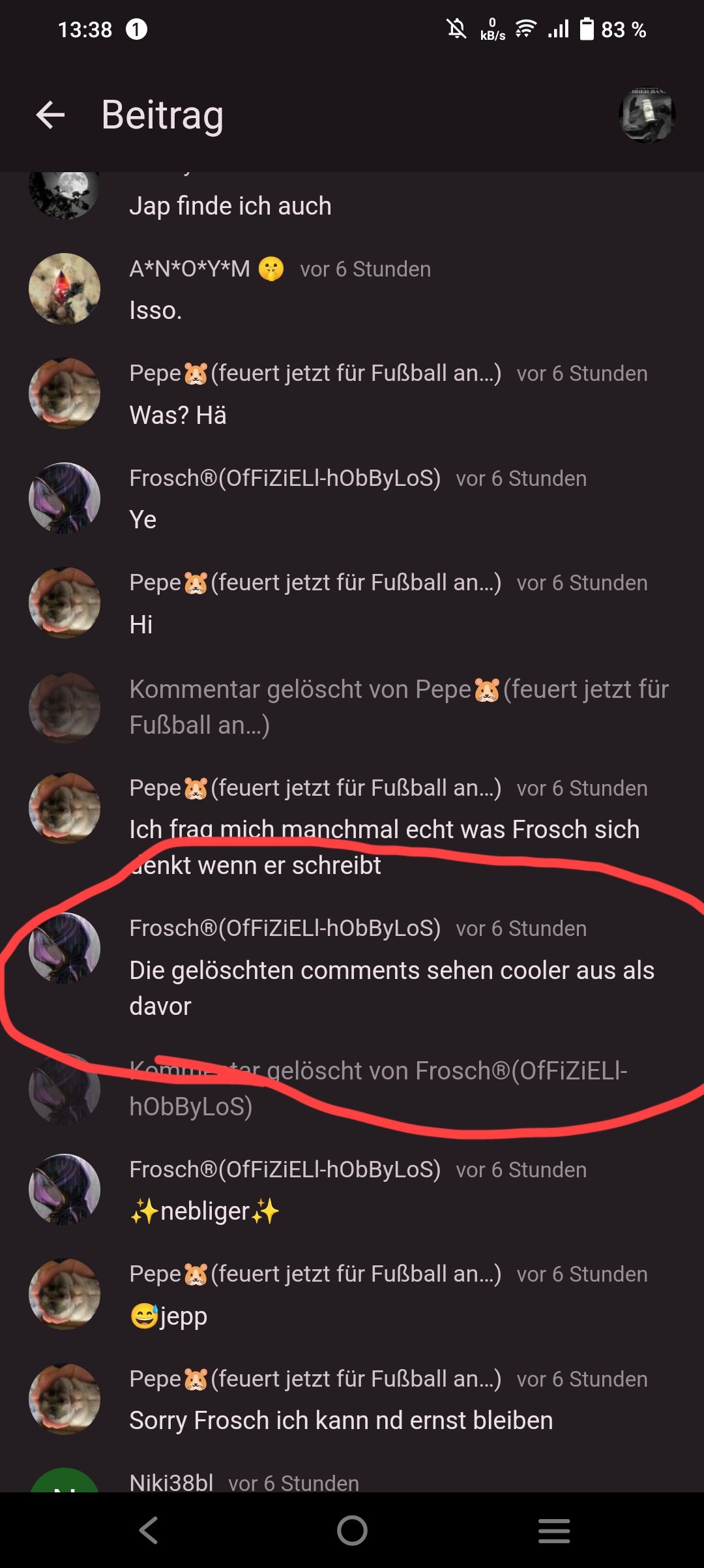This screenshot has width=704, height=1568.
Task: Open Pepe's hamster avatar beside 'Was? Hä'
Action: click(x=65, y=393)
